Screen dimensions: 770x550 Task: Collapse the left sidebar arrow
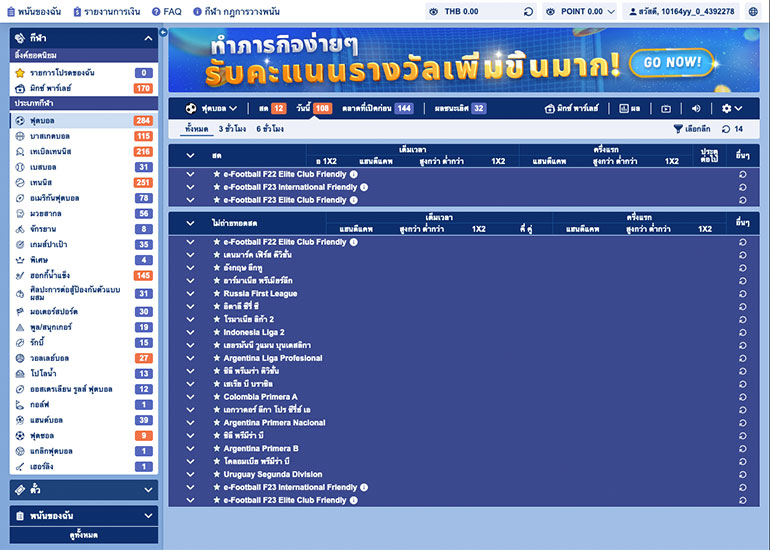pos(163,33)
